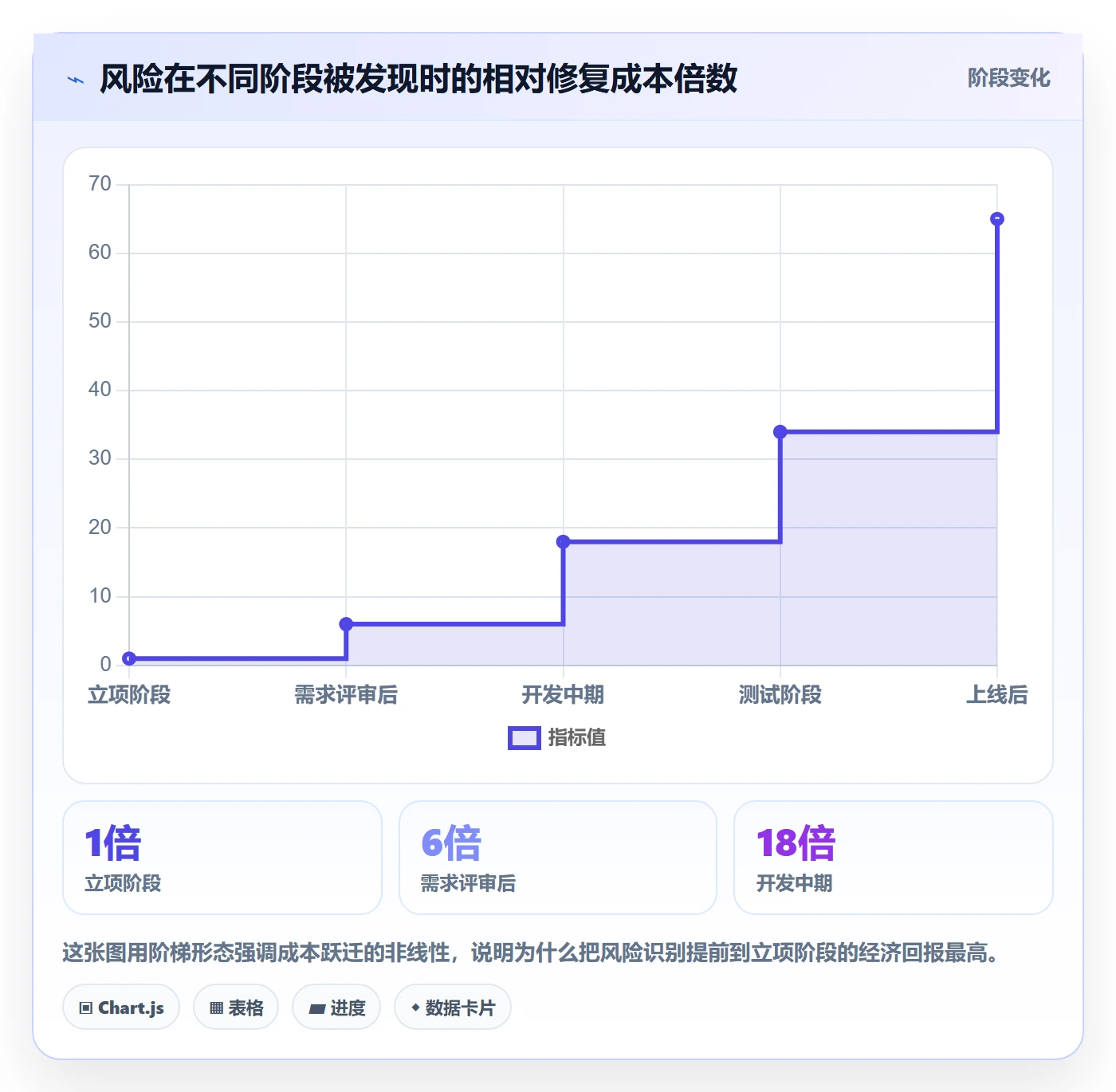Click the 立项阶段 x-axis label
The width and height of the screenshot is (1116, 1092).
pyautogui.click(x=129, y=695)
